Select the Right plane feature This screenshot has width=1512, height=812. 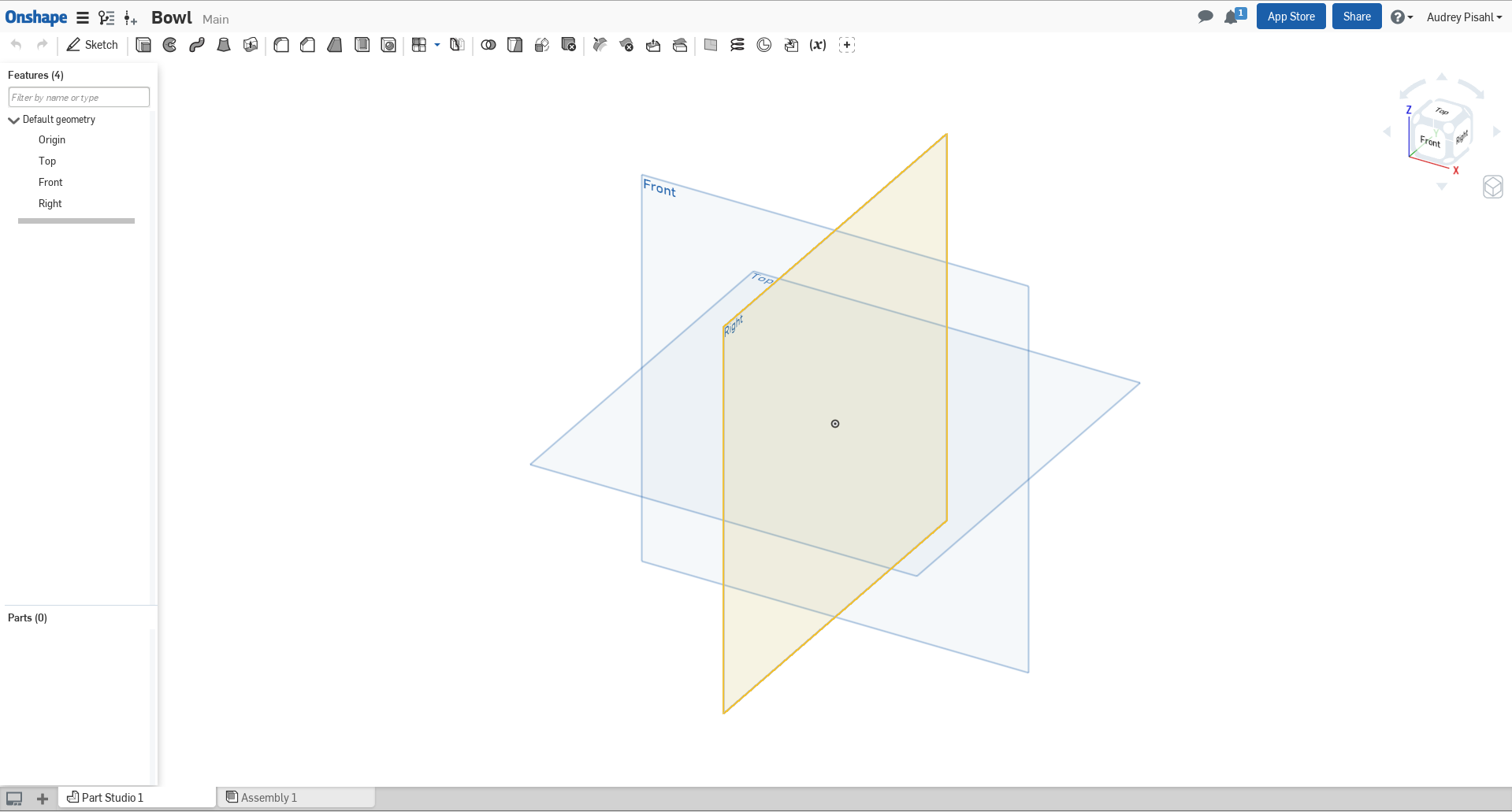coord(50,203)
